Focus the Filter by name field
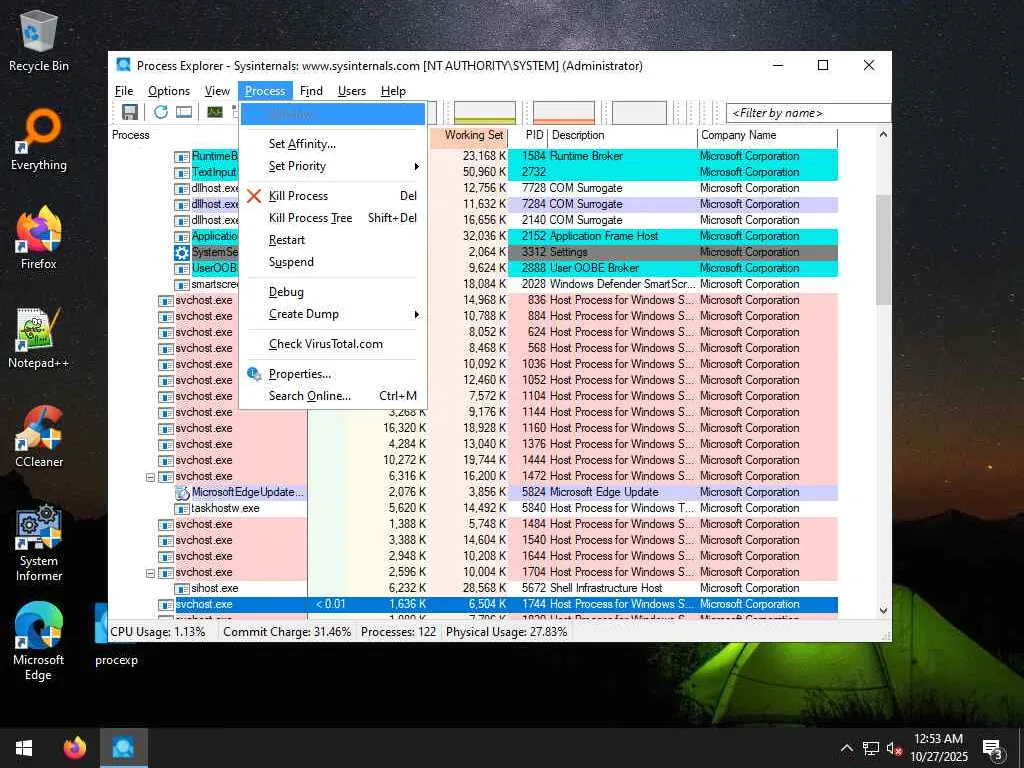Image resolution: width=1024 pixels, height=768 pixels. 808,113
